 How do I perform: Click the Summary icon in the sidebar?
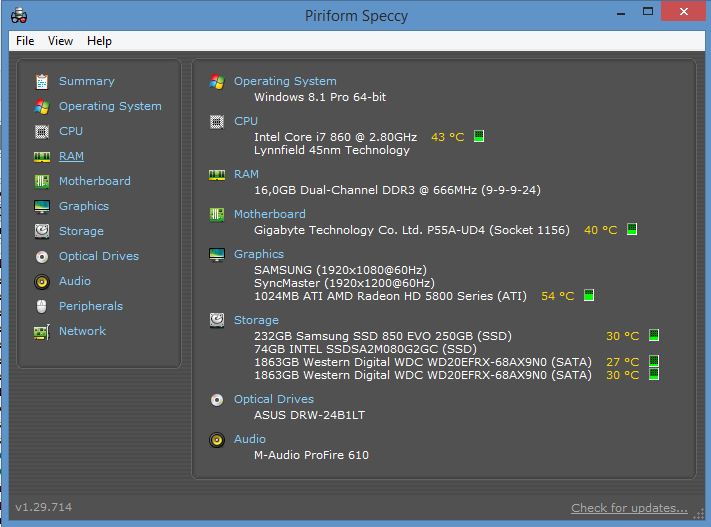click(41, 81)
